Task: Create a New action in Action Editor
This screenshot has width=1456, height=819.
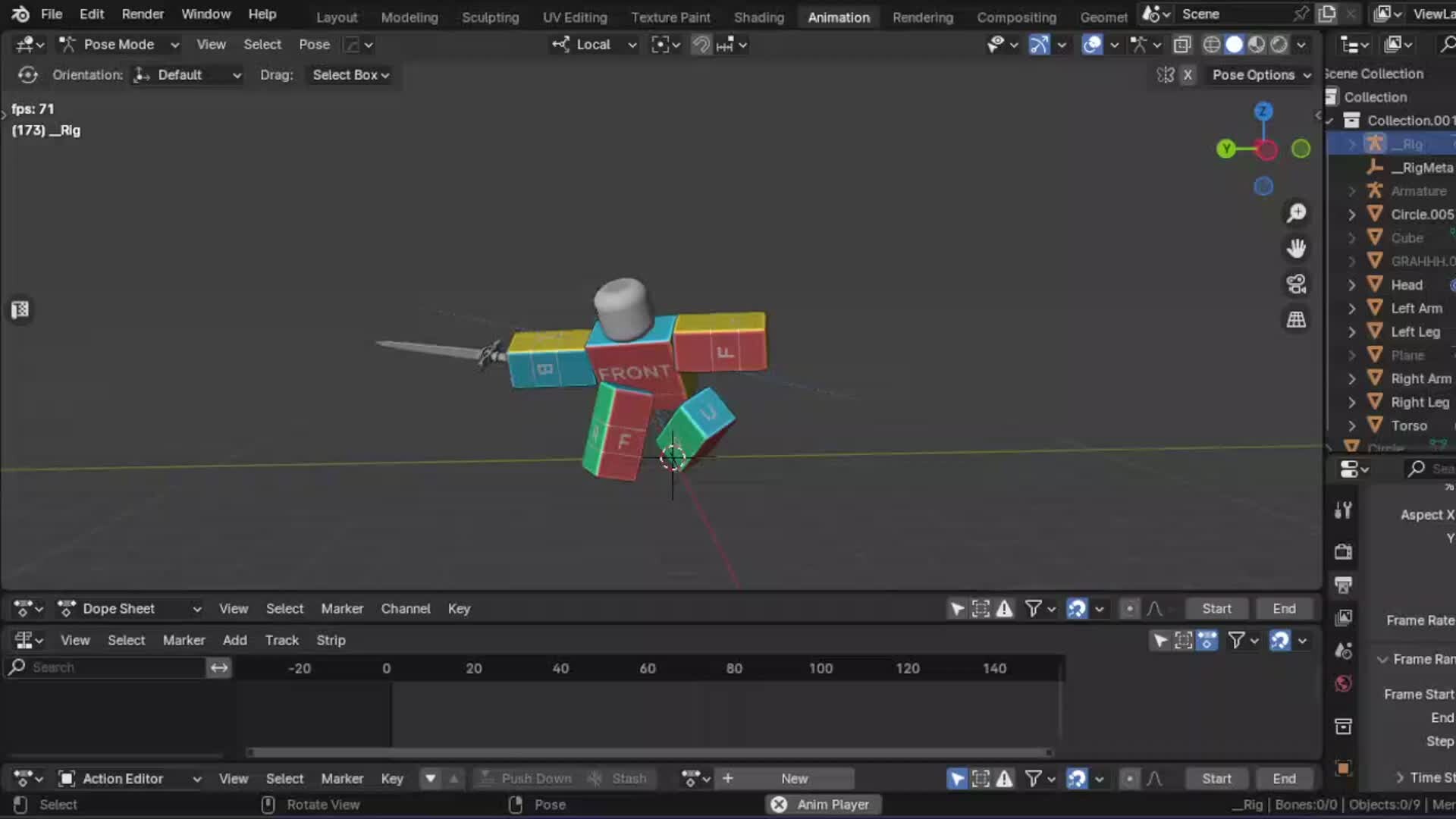Action: click(794, 778)
